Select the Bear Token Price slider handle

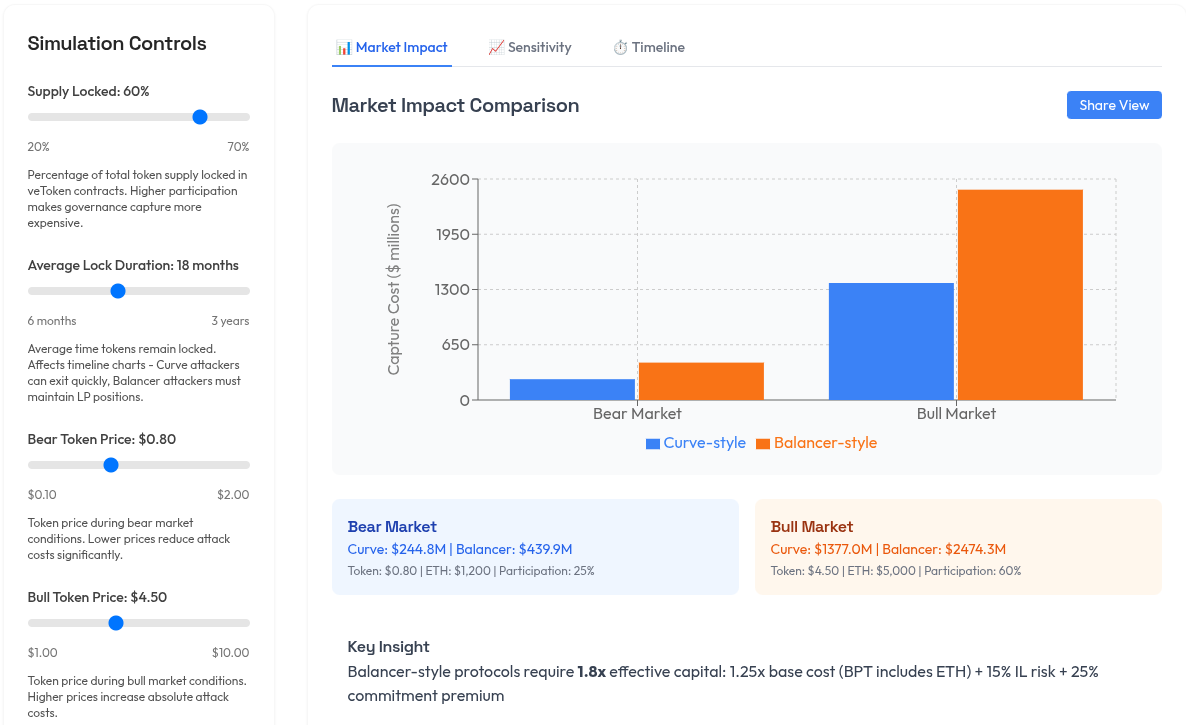click(x=111, y=464)
